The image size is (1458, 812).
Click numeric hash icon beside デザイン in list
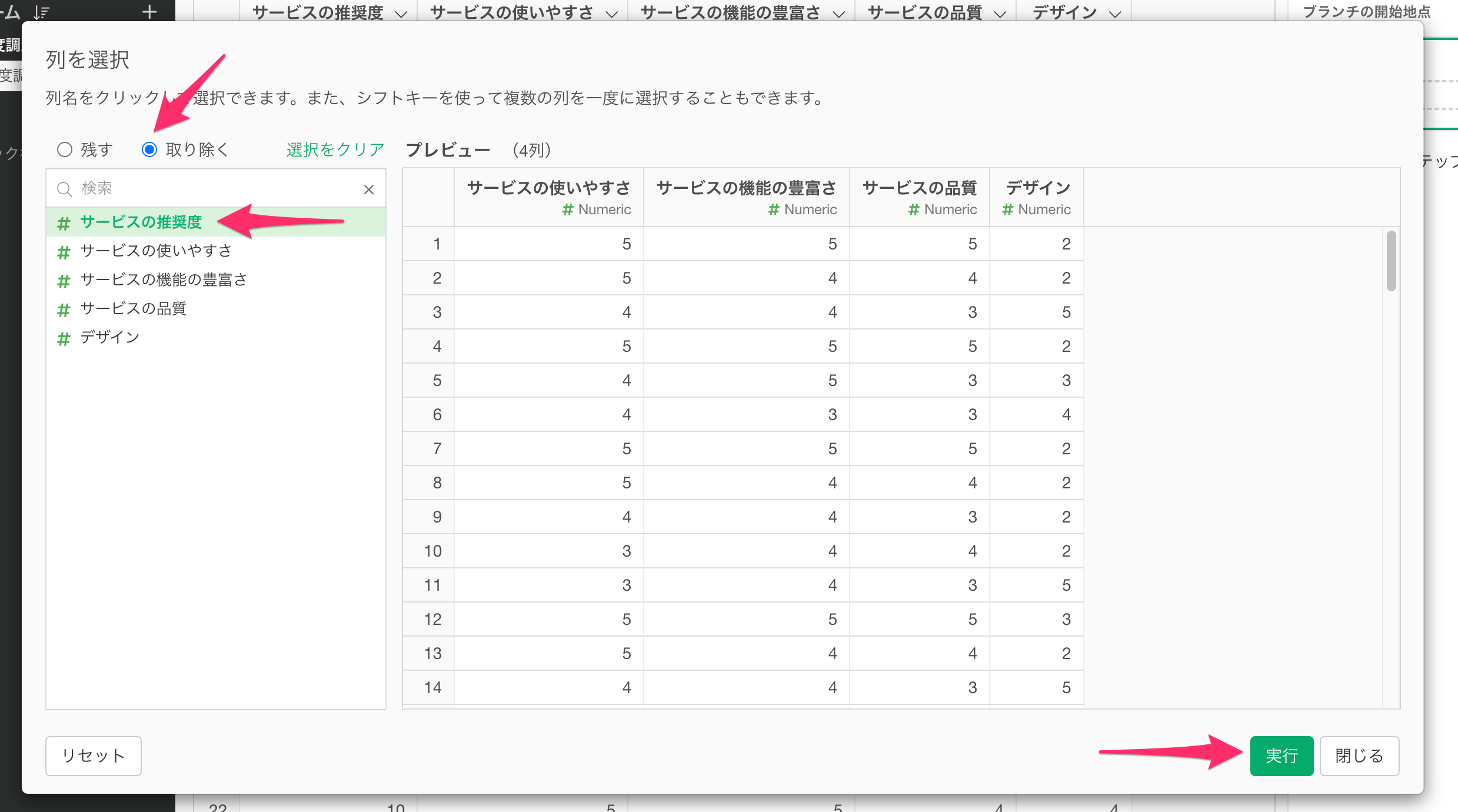(64, 338)
